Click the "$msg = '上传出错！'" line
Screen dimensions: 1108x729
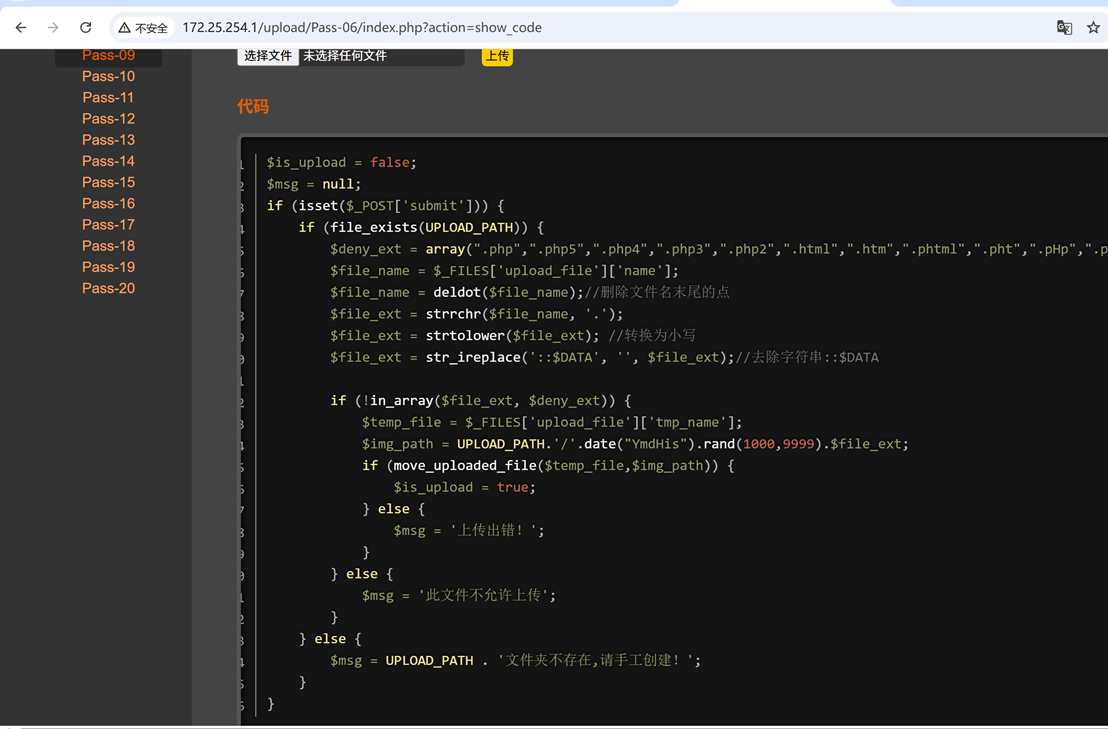point(469,531)
